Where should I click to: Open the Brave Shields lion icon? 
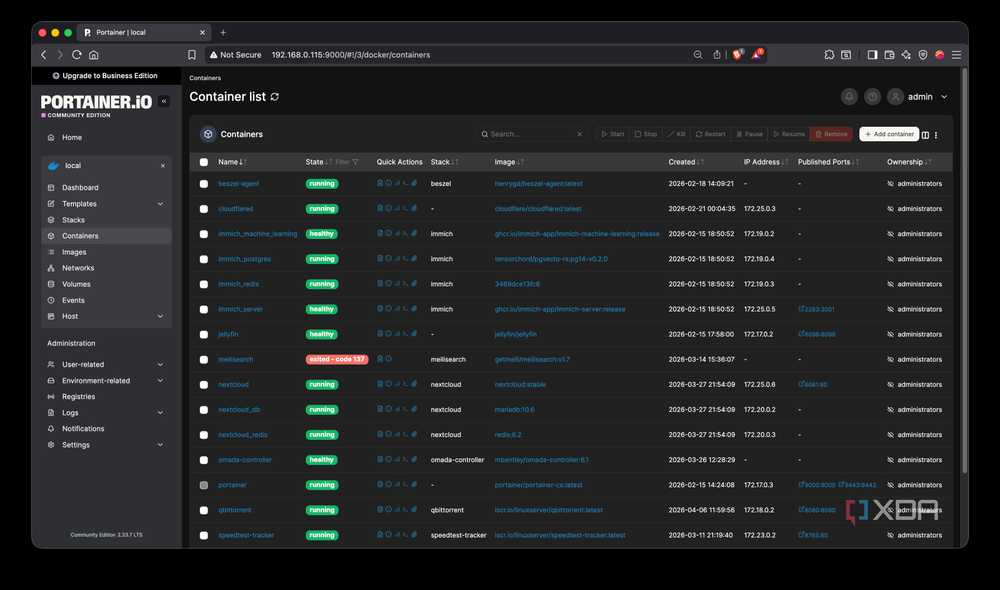click(738, 55)
